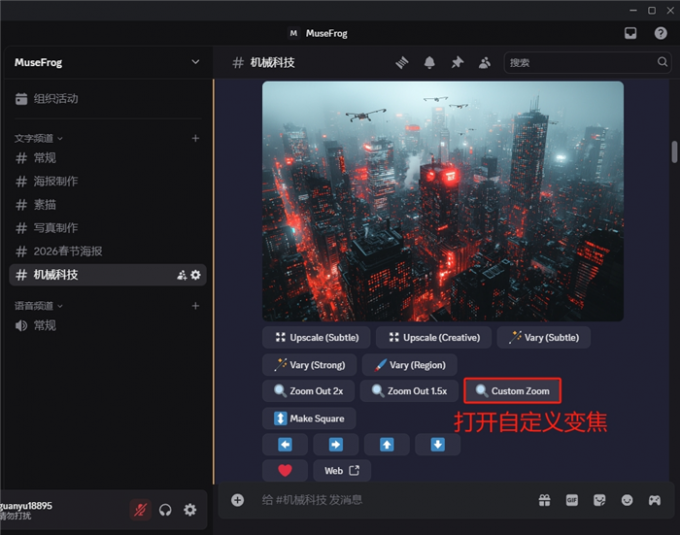Screen dimensions: 680x535
Task: Toggle microphone mute button
Action: [x=140, y=510]
